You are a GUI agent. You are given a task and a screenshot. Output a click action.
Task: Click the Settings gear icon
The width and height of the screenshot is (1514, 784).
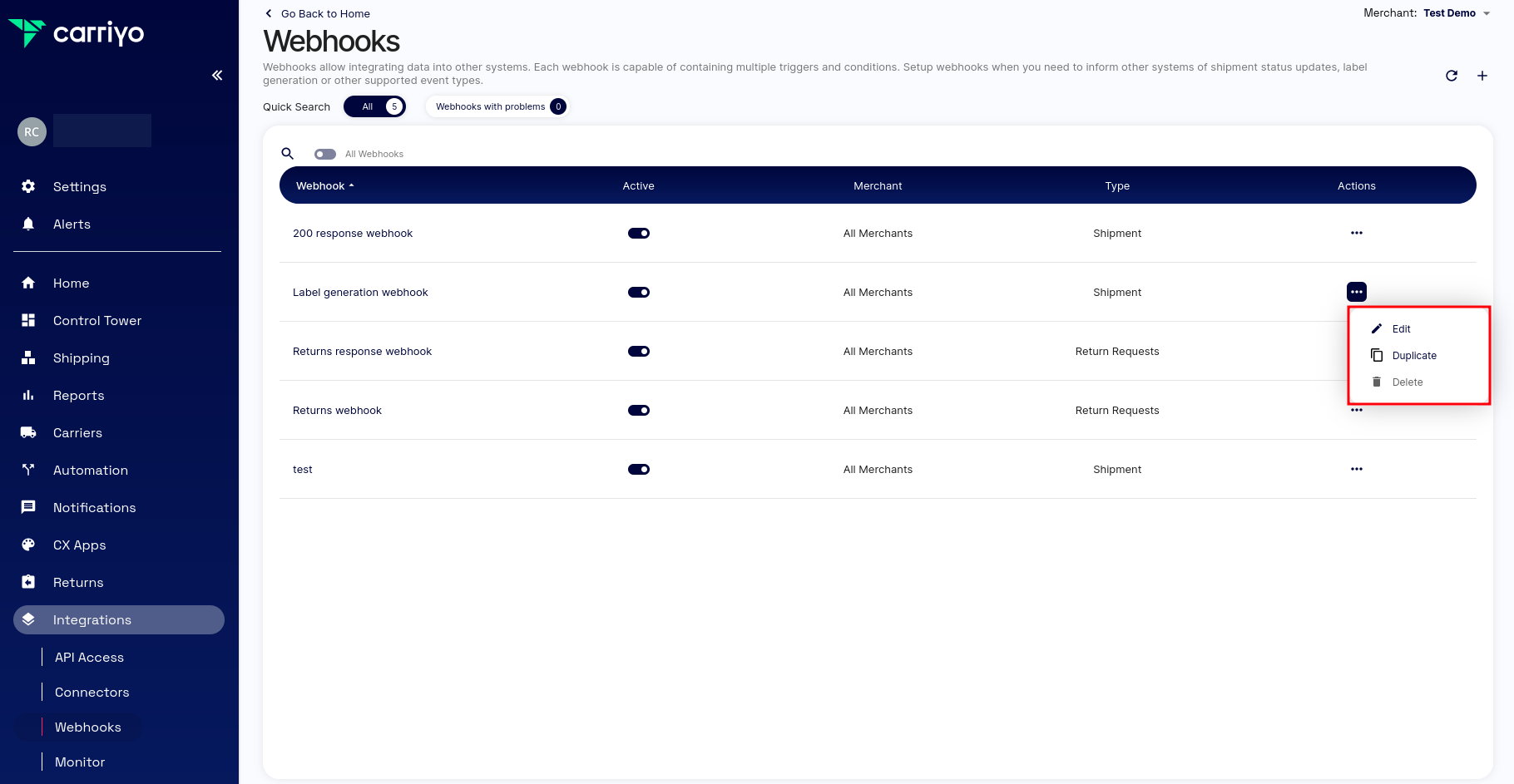tap(28, 186)
